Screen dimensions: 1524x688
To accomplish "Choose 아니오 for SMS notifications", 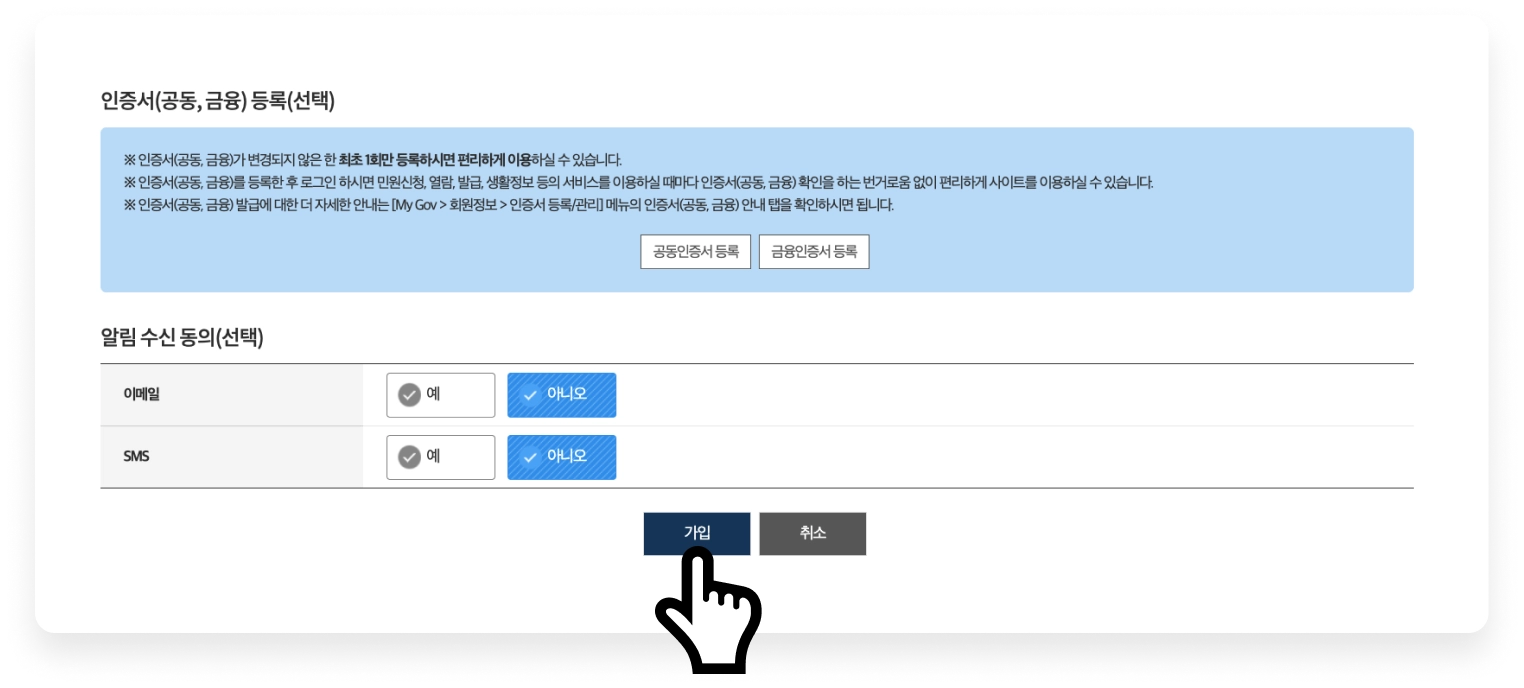I will pyautogui.click(x=562, y=457).
